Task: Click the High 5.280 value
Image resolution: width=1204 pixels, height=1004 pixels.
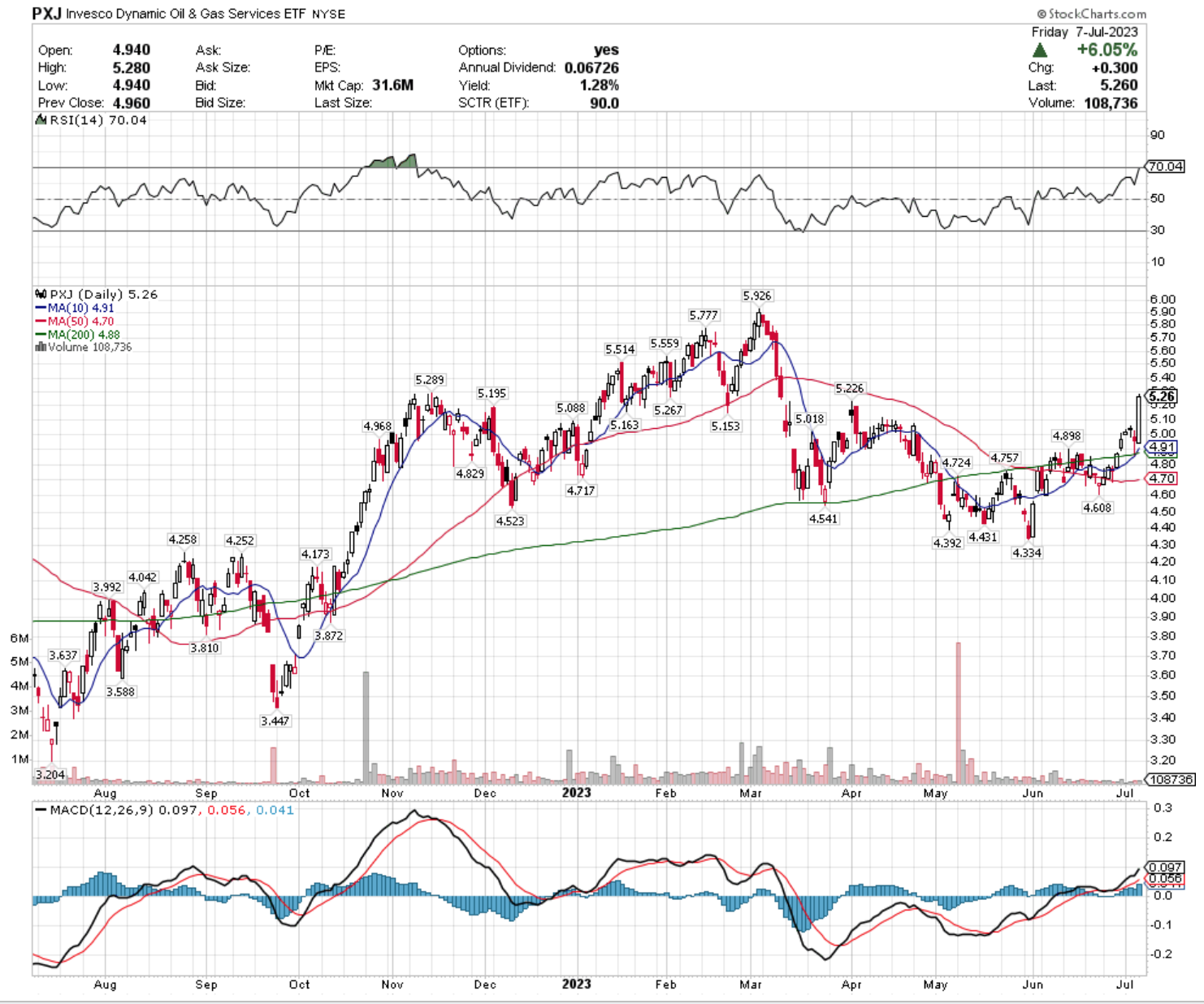Action: pos(131,67)
